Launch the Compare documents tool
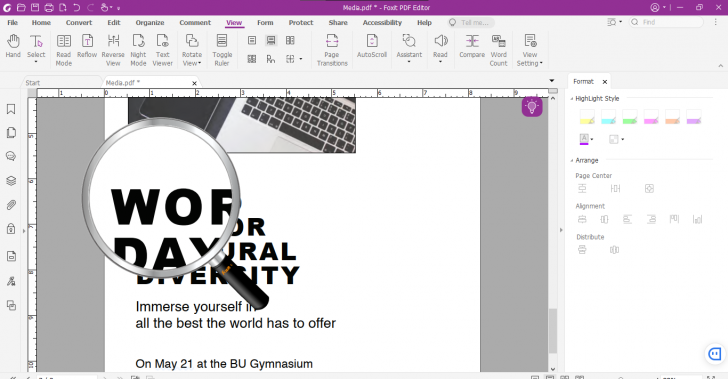Screen dimensions: 728x379 click(x=472, y=46)
